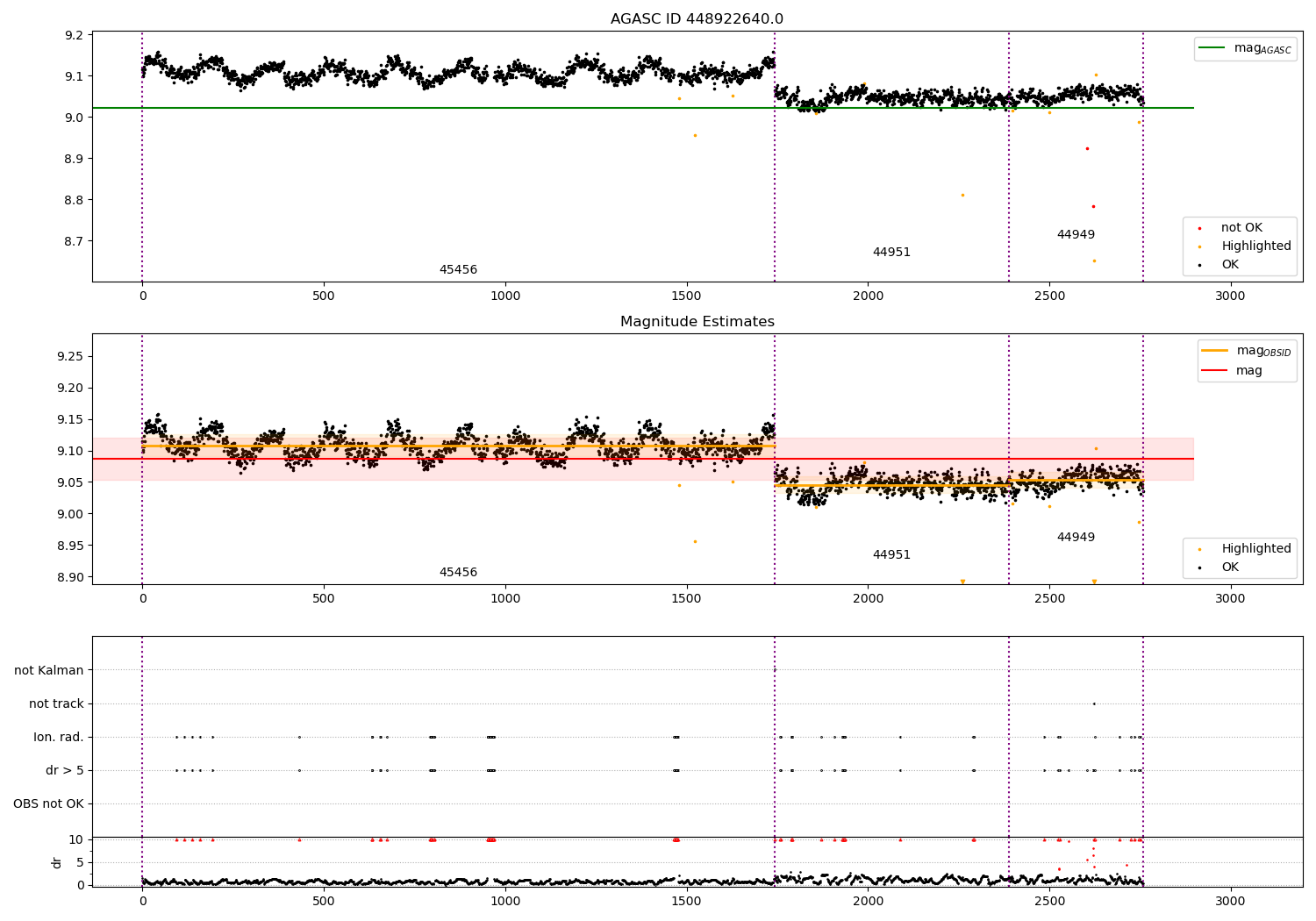Click the 1500 x-axis tick of the middle plot
The image size is (1316, 921).
click(686, 599)
